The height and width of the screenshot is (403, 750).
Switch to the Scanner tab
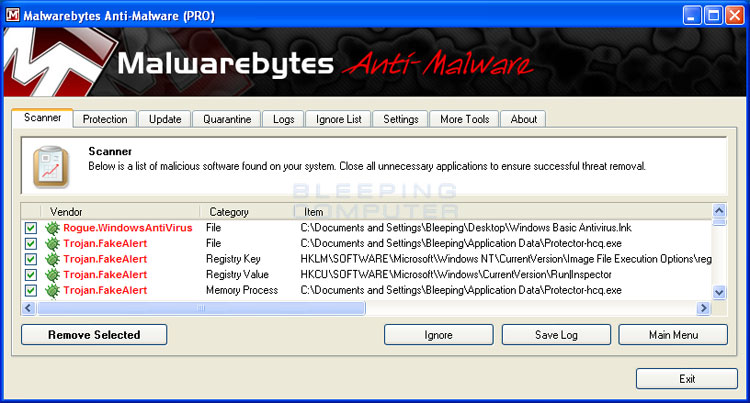[42, 118]
